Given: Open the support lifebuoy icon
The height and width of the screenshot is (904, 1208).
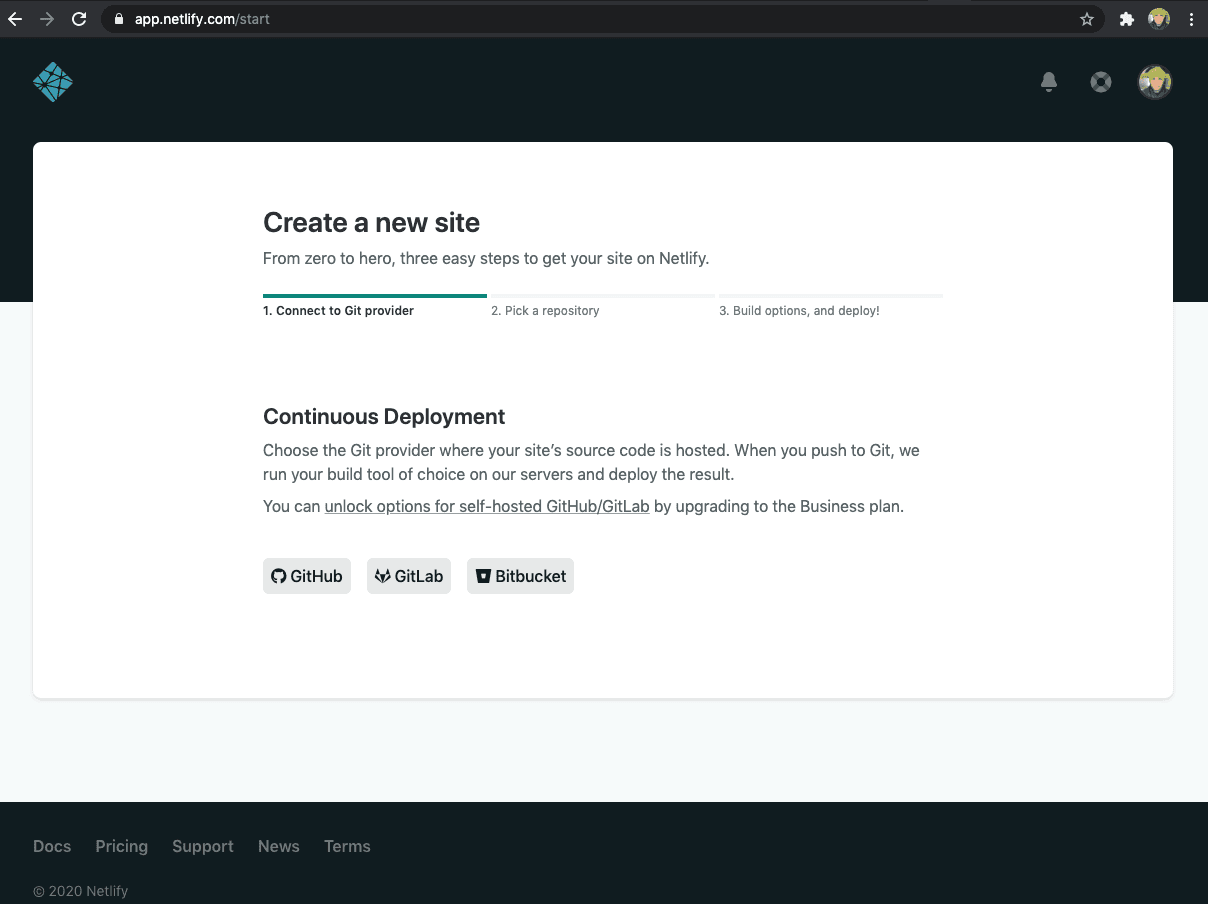Looking at the screenshot, I should [x=1101, y=82].
